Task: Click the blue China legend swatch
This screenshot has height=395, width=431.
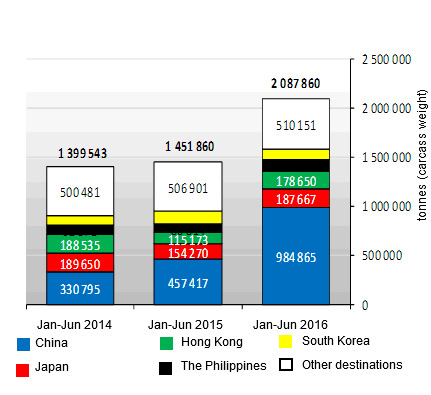Action: coord(23,344)
